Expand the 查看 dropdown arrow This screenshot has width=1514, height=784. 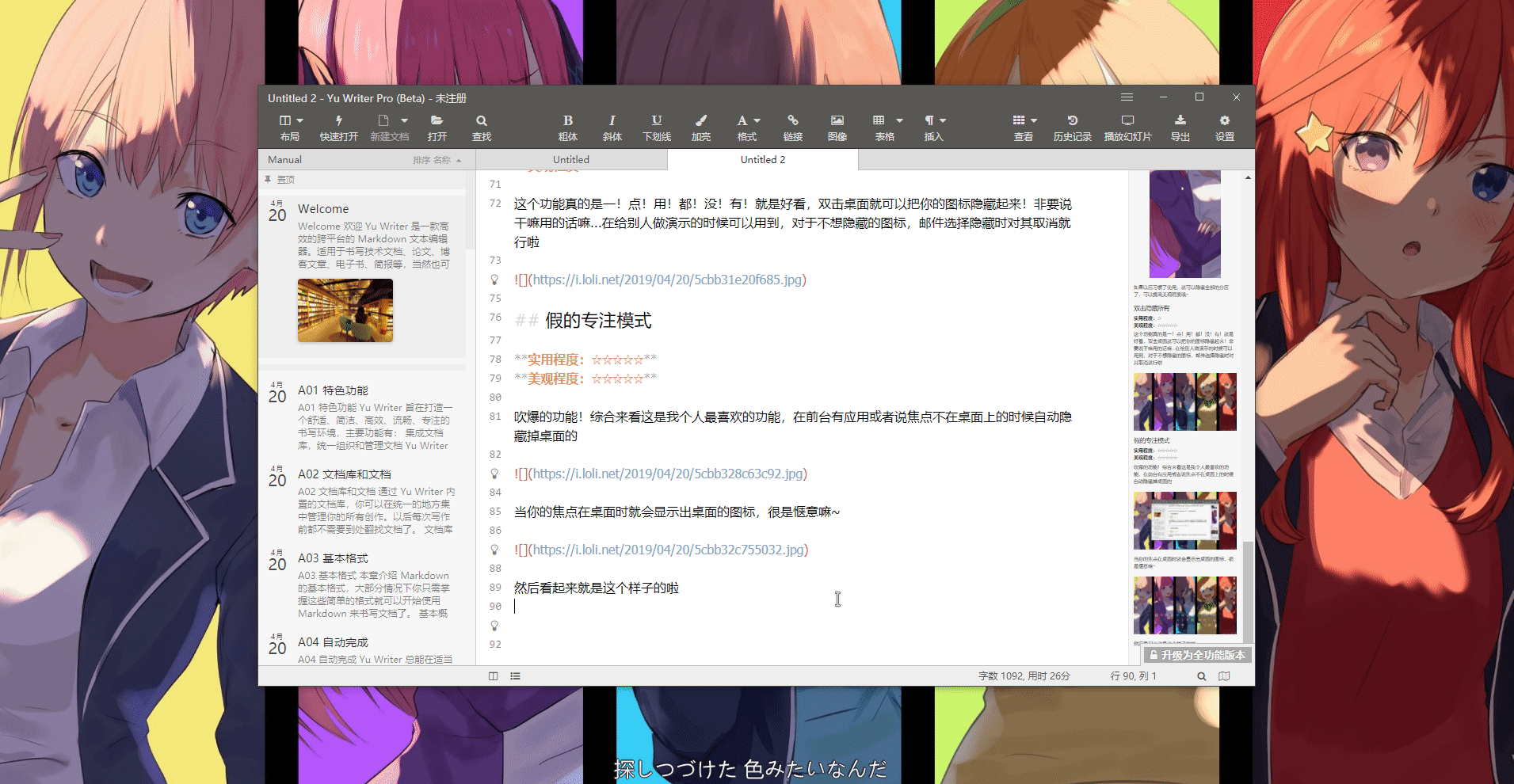tap(1034, 120)
